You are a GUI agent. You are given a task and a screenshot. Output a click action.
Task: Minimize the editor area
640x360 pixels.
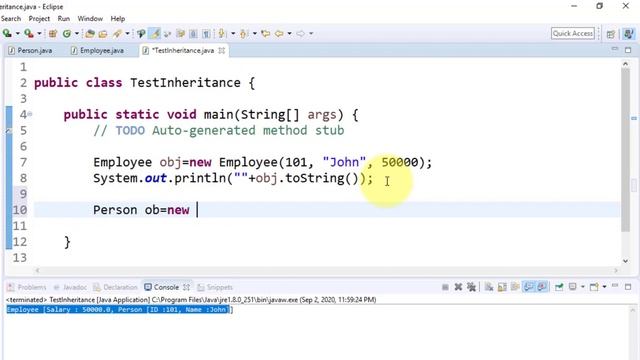(x=615, y=49)
